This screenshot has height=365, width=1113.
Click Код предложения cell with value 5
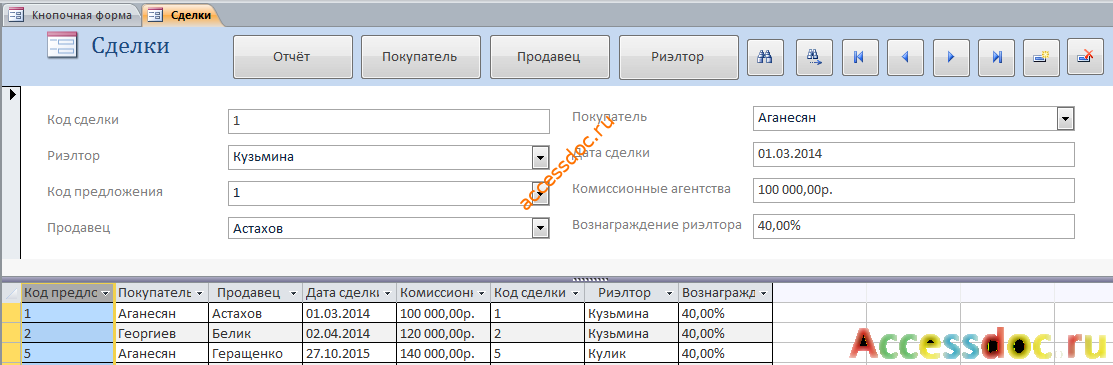tap(68, 353)
